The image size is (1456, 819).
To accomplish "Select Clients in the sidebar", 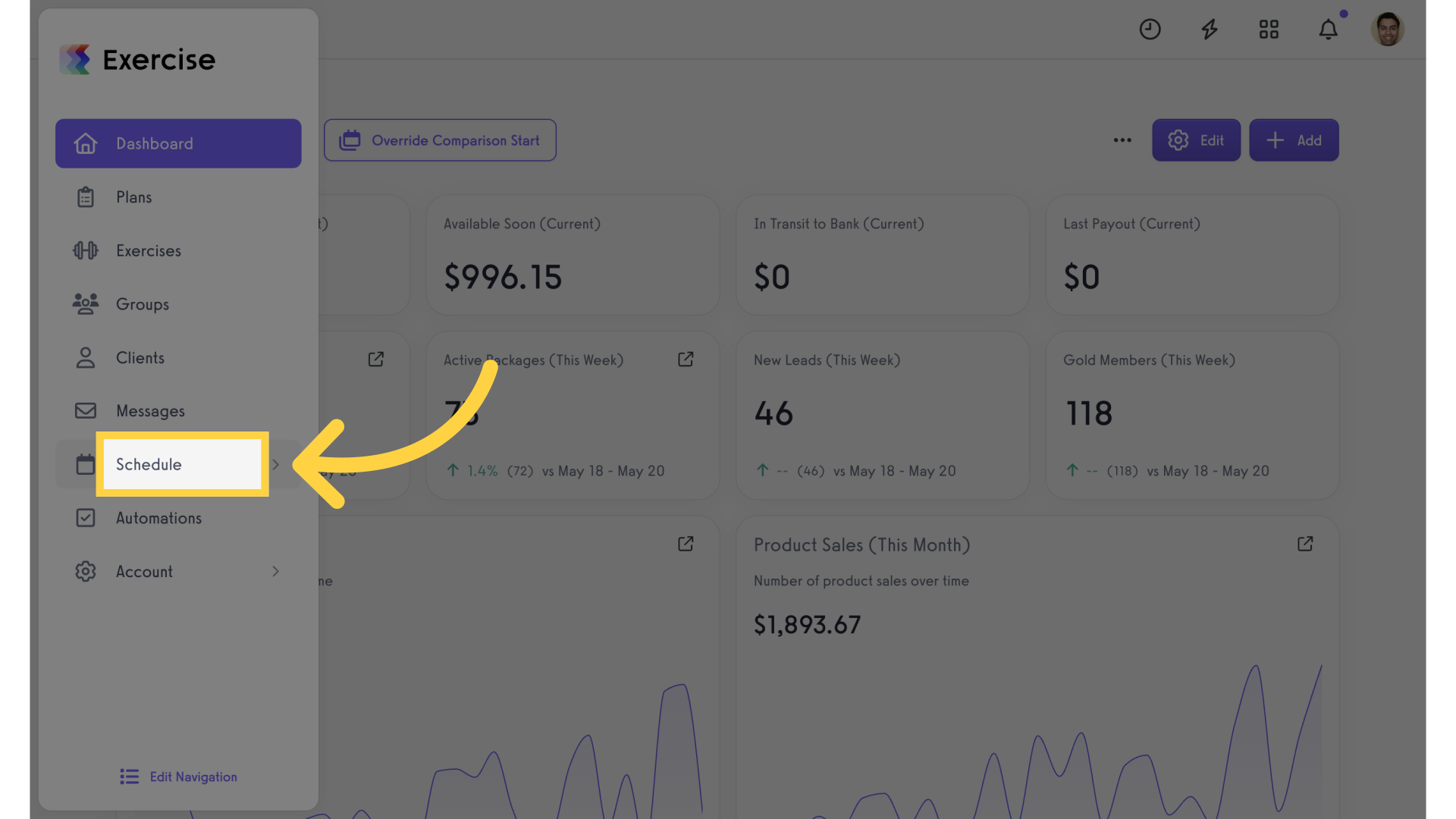I will tap(178, 358).
